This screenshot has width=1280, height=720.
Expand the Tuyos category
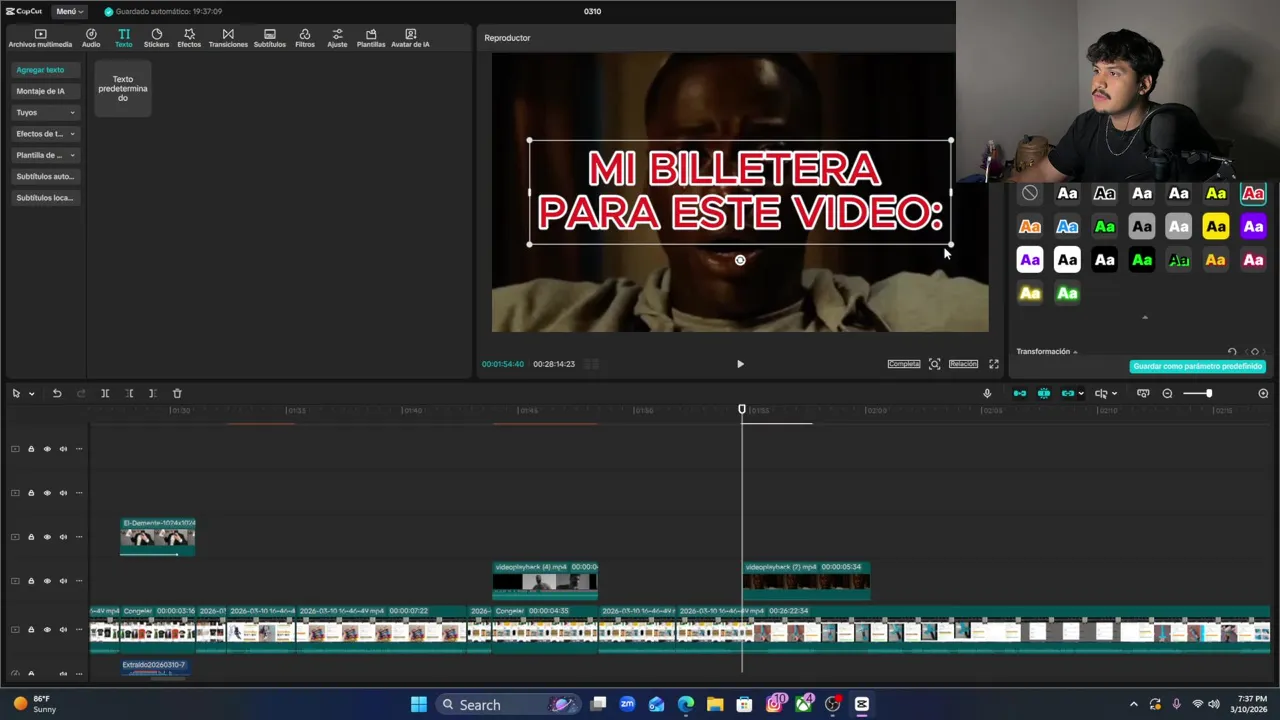[46, 112]
